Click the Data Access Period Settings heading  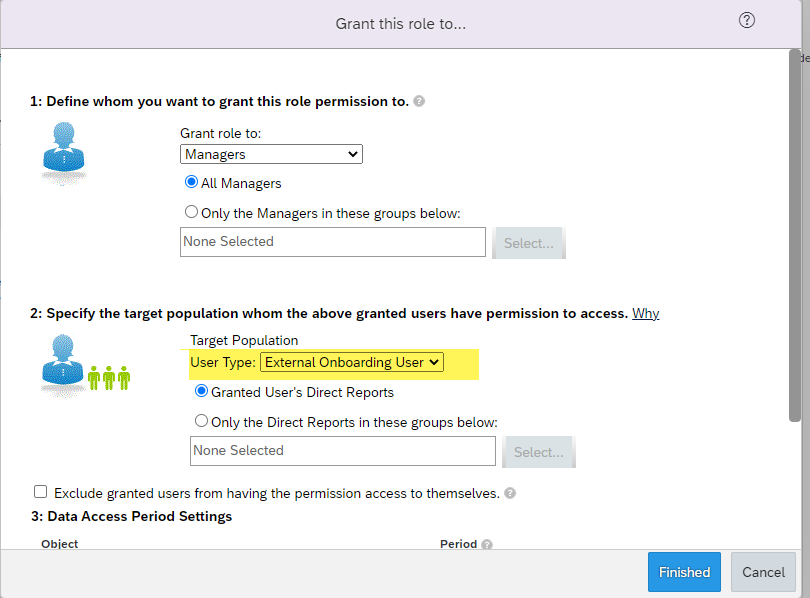pos(131,516)
